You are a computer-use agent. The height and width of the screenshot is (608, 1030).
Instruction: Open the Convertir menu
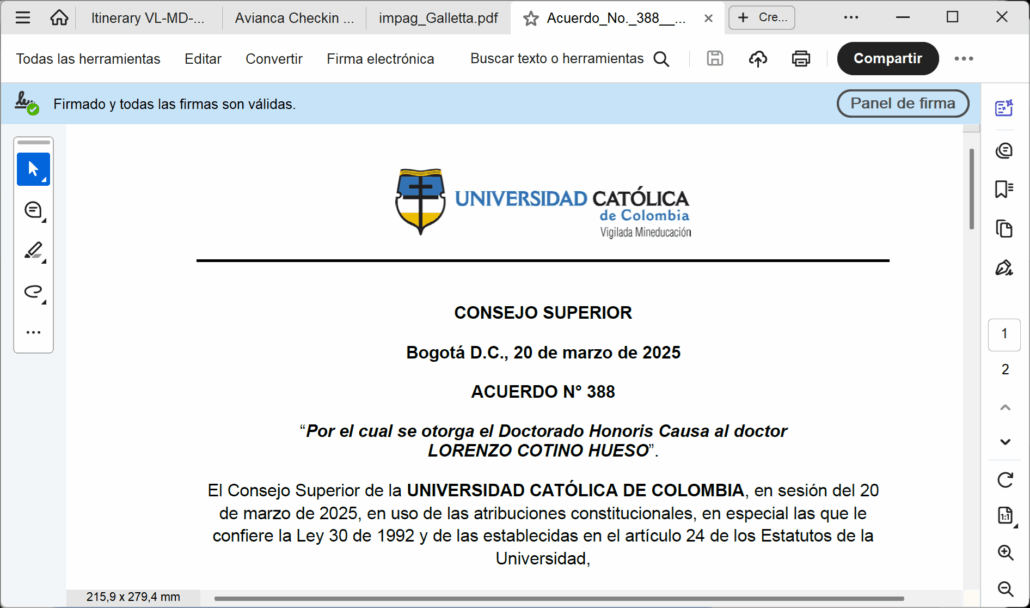tap(274, 59)
